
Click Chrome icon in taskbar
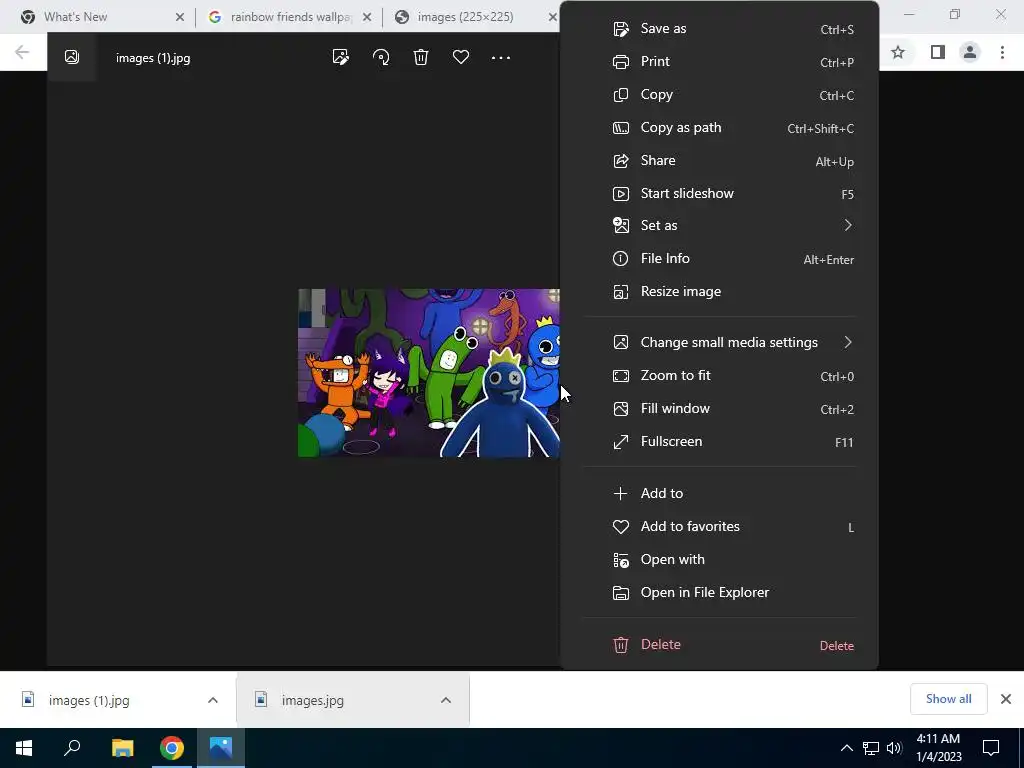[x=172, y=748]
